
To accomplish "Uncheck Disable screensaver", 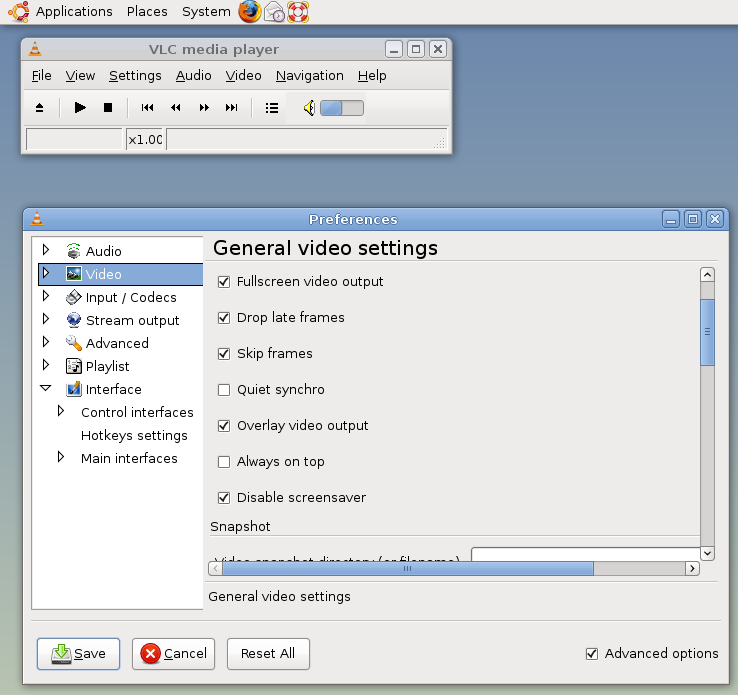I will tap(224, 498).
